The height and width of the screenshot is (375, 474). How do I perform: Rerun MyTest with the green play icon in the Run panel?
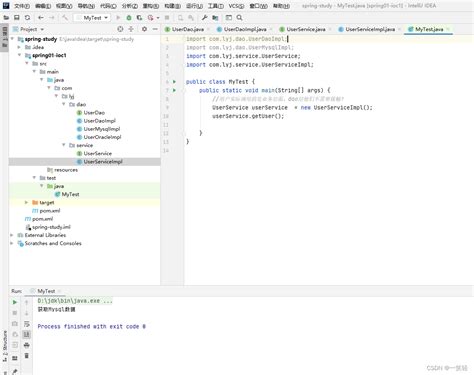(x=15, y=302)
